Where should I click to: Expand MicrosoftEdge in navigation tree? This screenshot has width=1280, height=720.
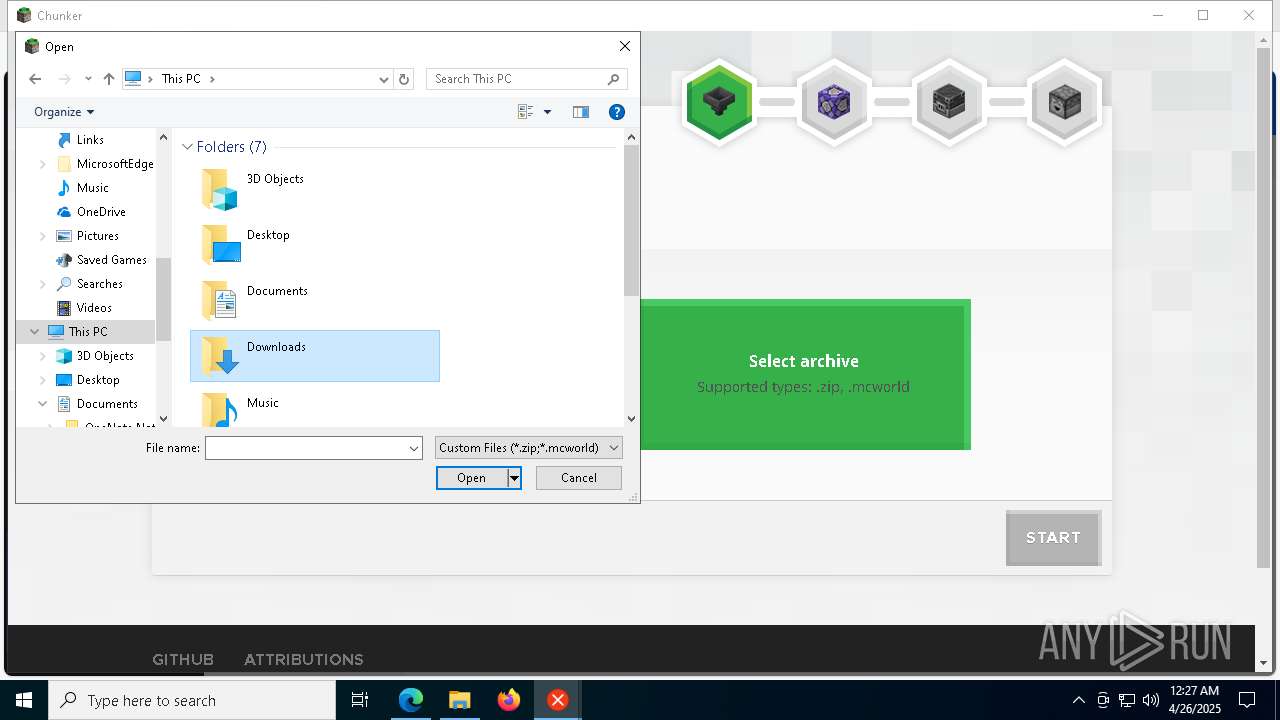click(x=43, y=164)
